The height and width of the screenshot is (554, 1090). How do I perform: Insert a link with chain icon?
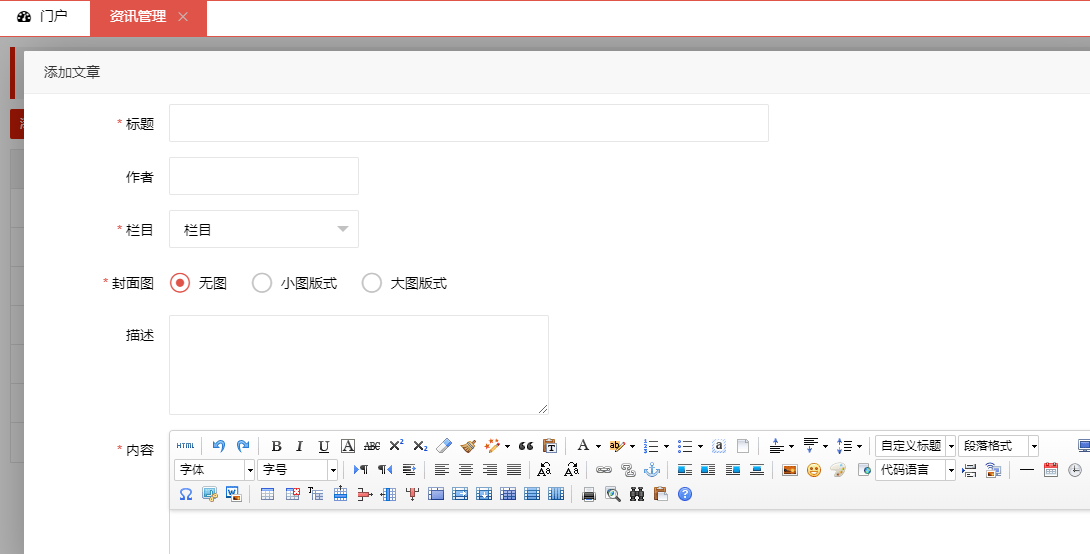603,470
